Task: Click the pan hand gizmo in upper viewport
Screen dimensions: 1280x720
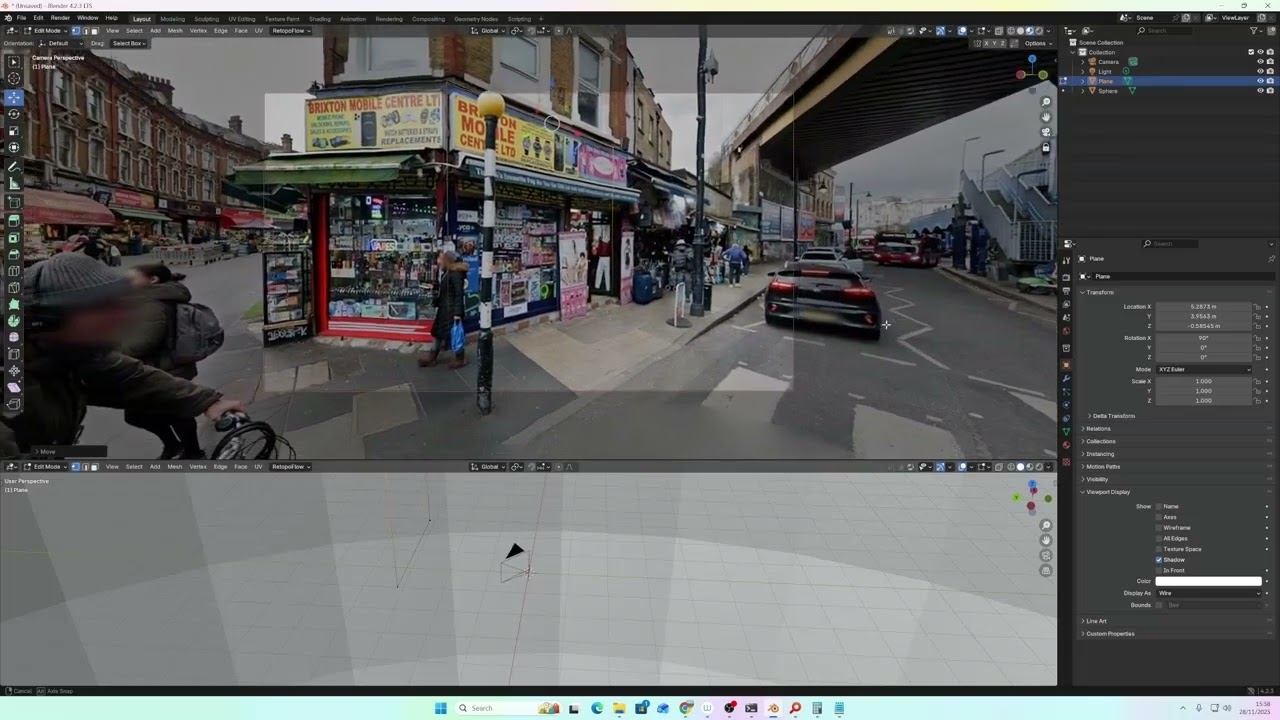Action: (1046, 117)
